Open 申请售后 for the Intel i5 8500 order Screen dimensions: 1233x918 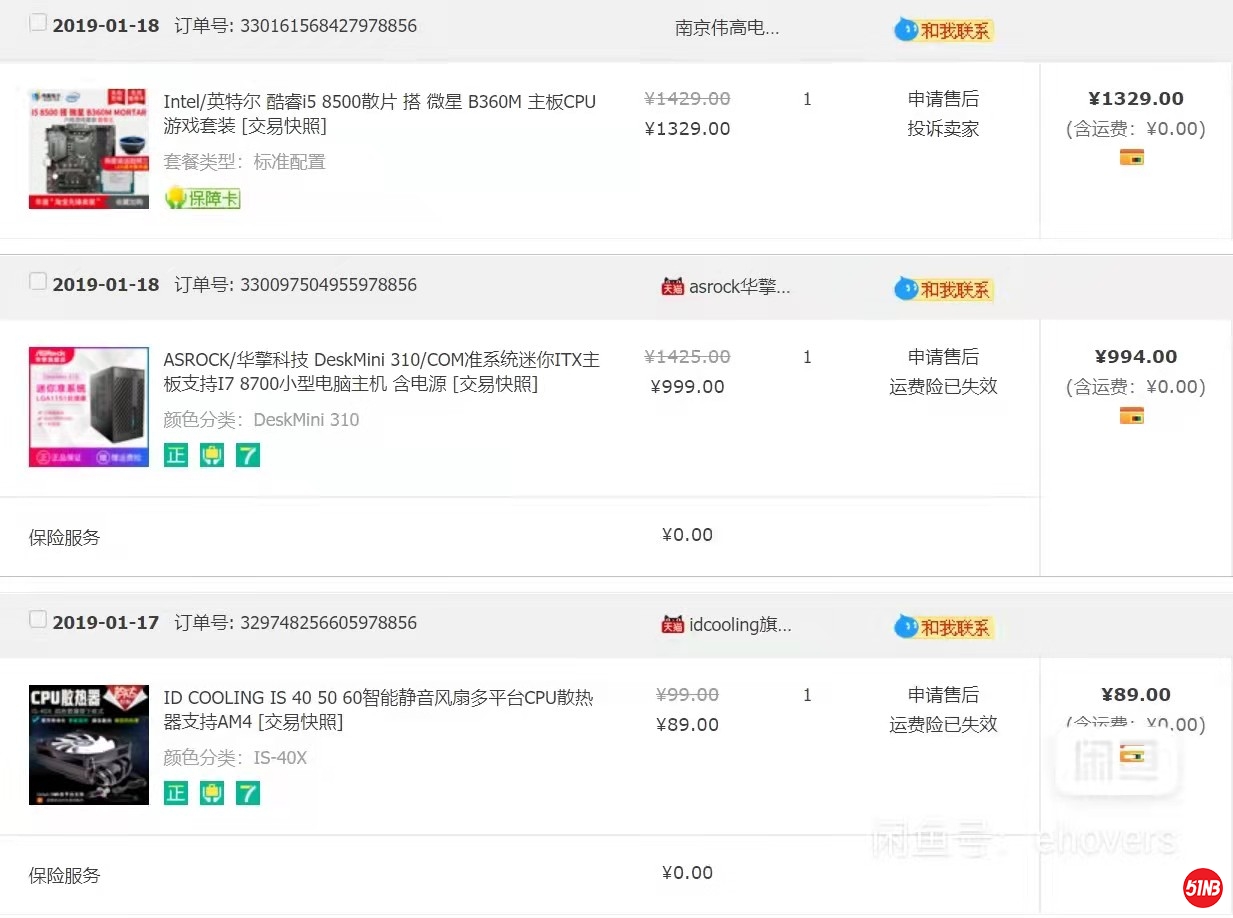click(x=943, y=99)
